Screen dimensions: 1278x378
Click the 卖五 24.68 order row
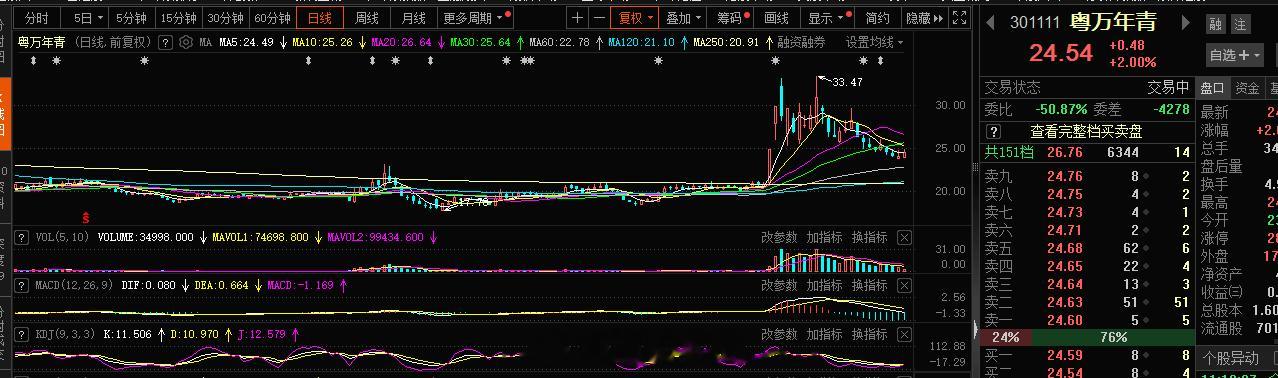(1087, 247)
